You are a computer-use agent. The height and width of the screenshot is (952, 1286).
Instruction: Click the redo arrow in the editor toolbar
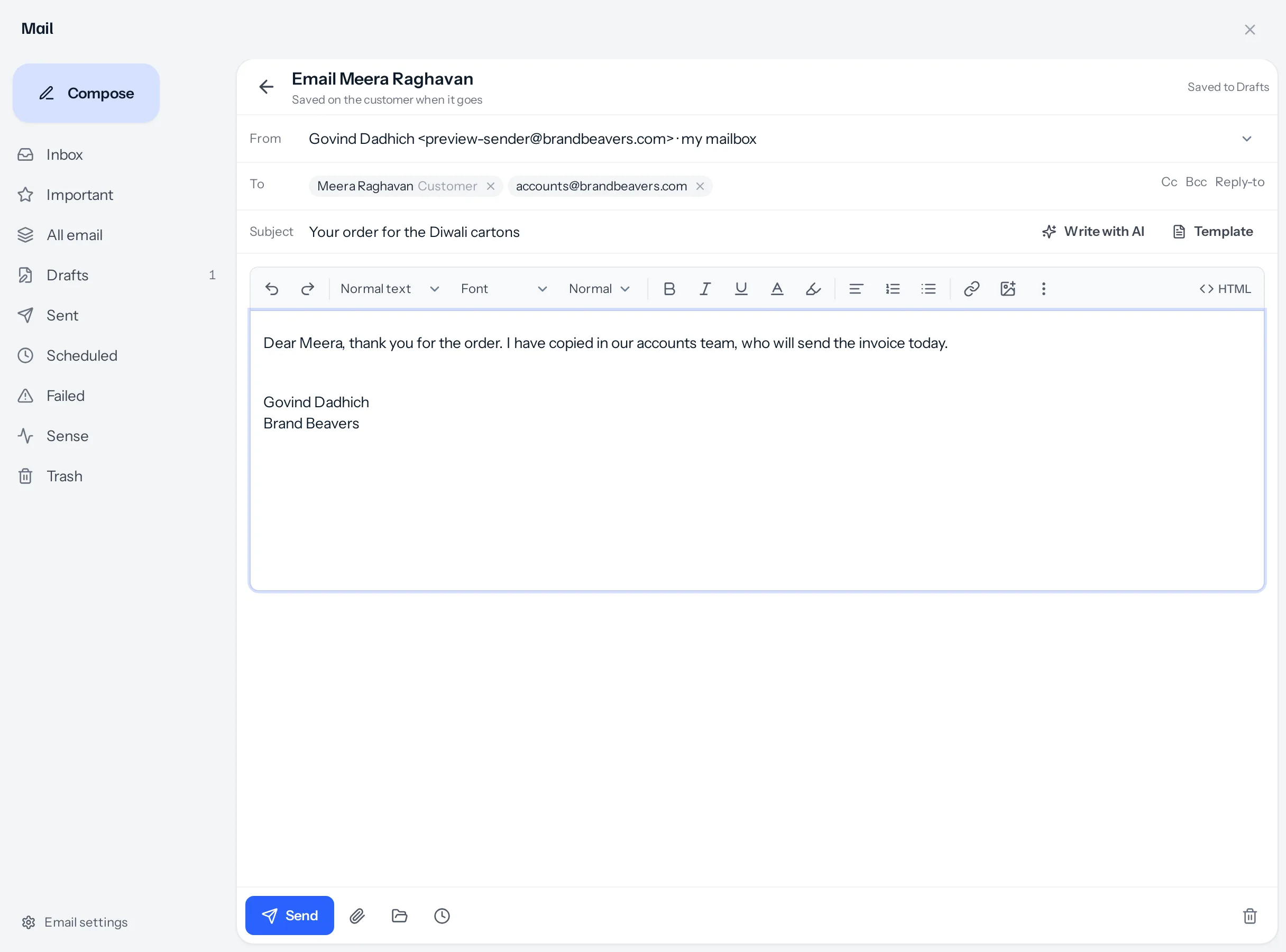(308, 289)
